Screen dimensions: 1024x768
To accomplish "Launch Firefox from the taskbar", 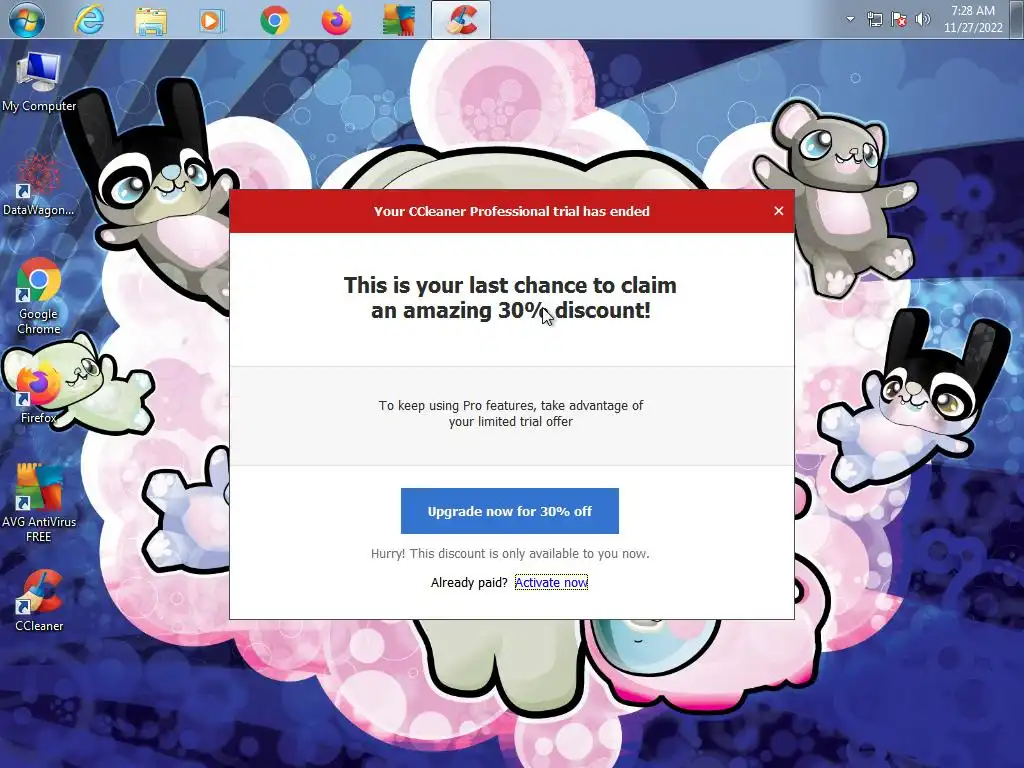I will pos(336,20).
